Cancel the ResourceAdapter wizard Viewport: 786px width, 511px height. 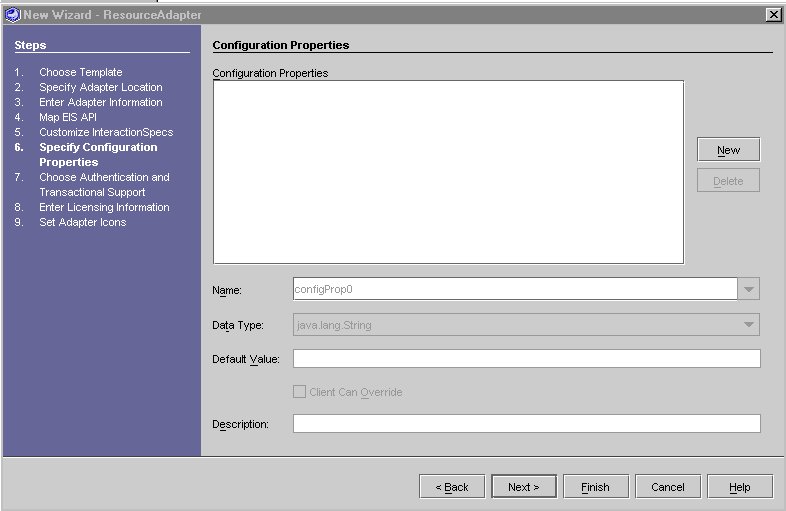click(x=668, y=487)
